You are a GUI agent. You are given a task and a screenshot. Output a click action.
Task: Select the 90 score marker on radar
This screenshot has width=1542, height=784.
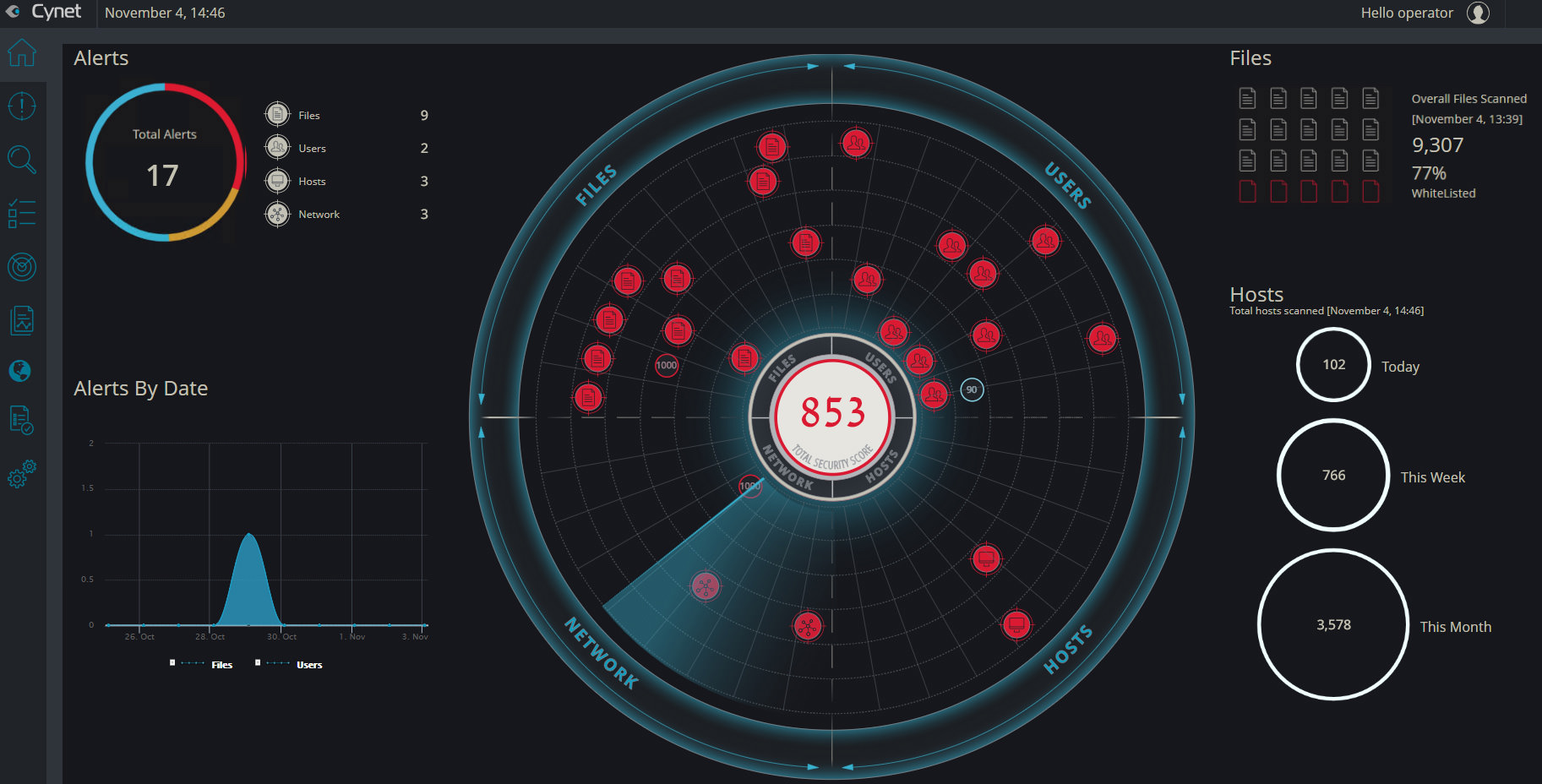[x=972, y=389]
